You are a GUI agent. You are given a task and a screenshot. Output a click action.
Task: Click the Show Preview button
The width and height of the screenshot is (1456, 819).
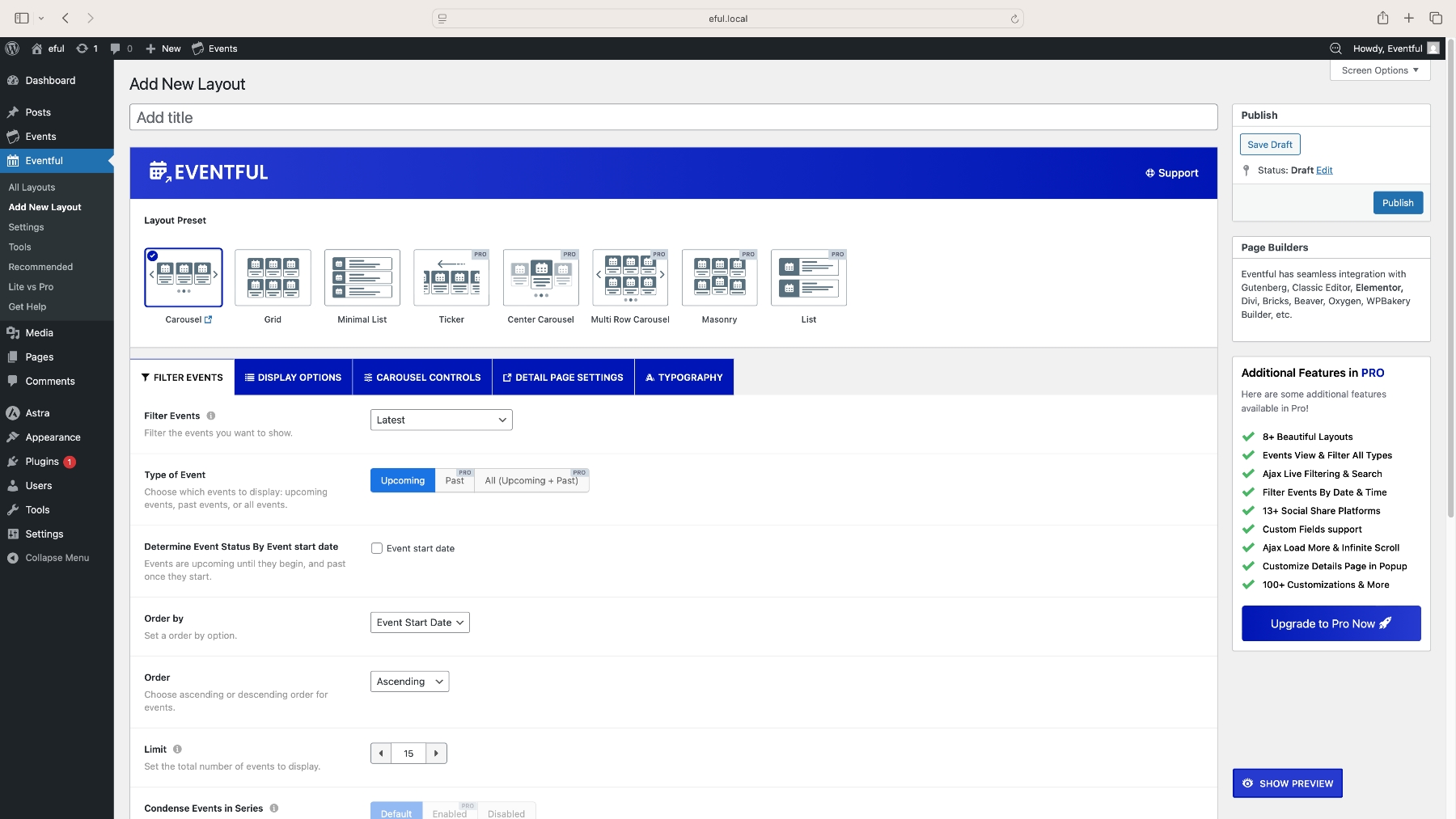click(x=1288, y=783)
